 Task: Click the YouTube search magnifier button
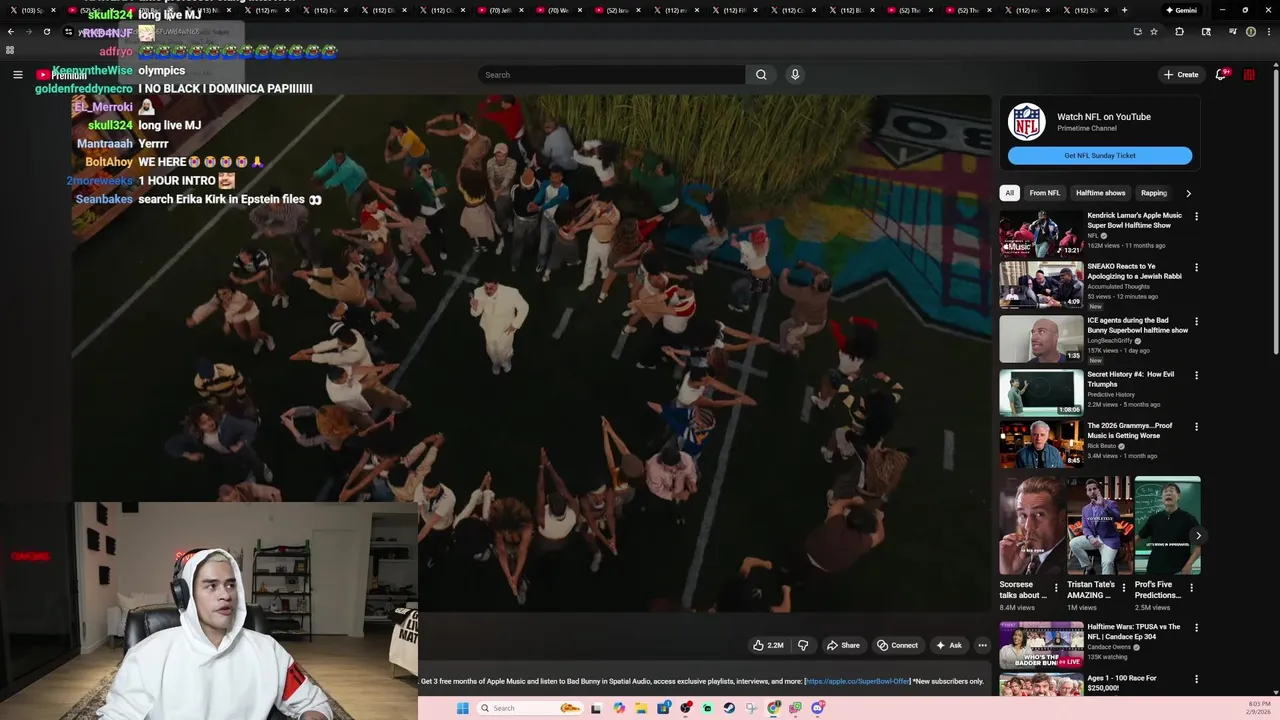(x=761, y=75)
